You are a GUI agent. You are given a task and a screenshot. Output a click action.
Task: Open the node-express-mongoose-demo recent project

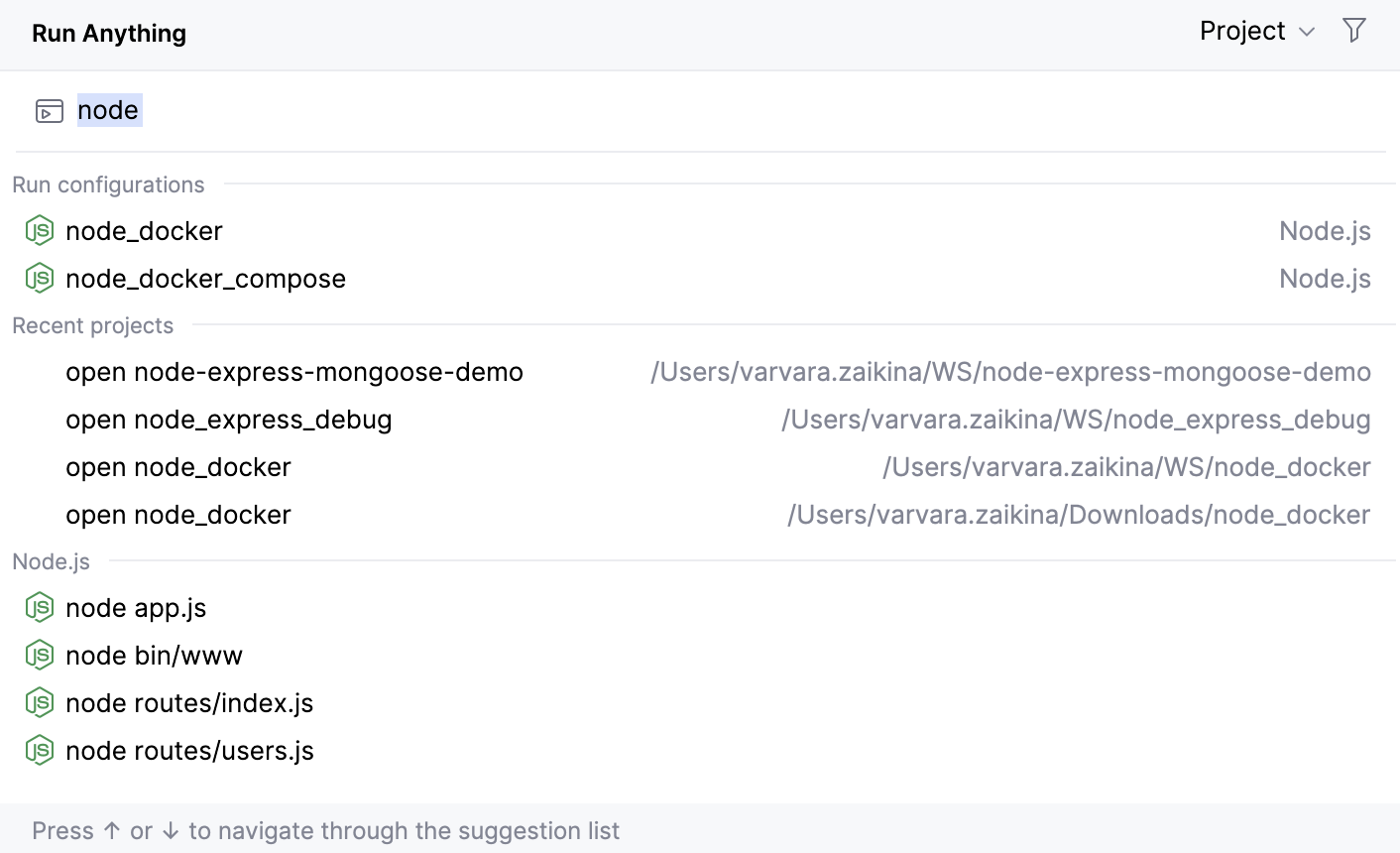294,371
